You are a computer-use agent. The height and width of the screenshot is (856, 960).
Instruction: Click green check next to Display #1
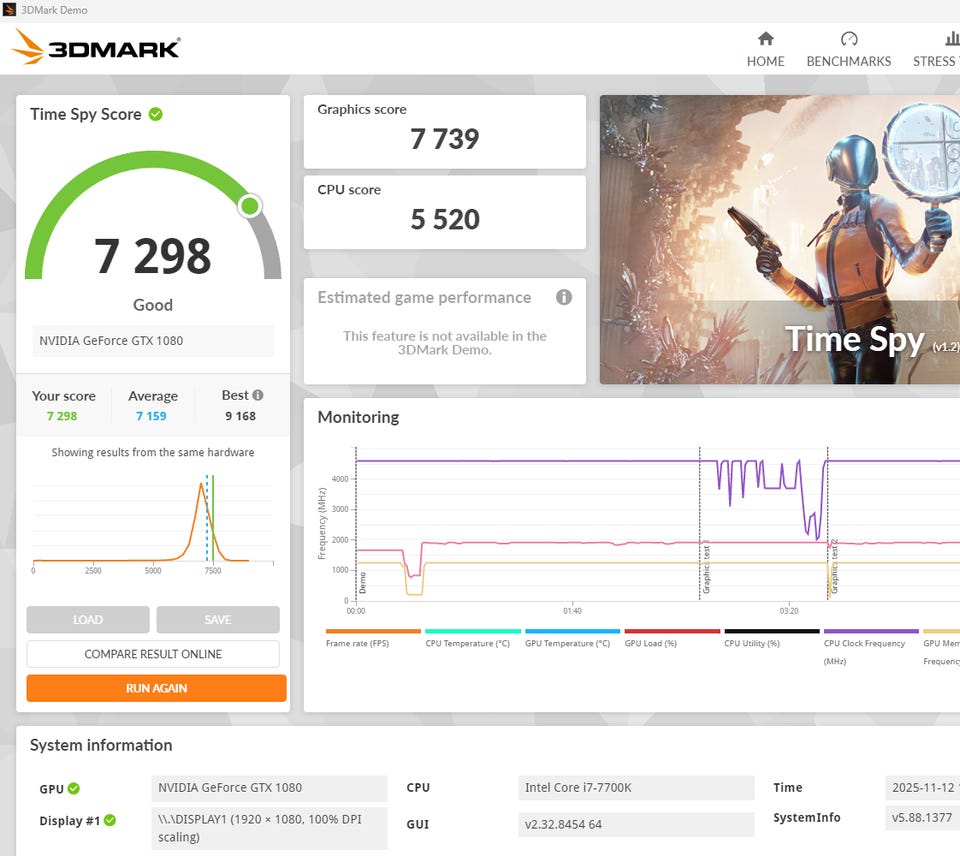click(x=110, y=820)
